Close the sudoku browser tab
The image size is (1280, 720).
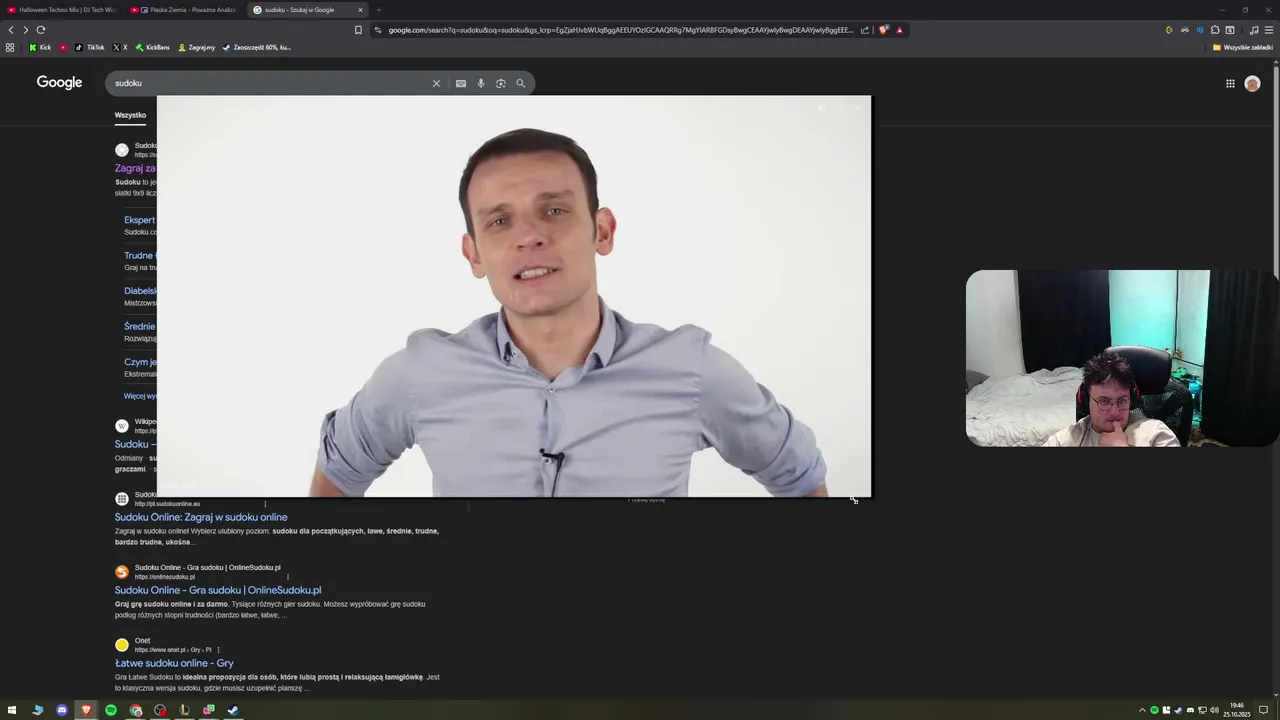point(360,10)
